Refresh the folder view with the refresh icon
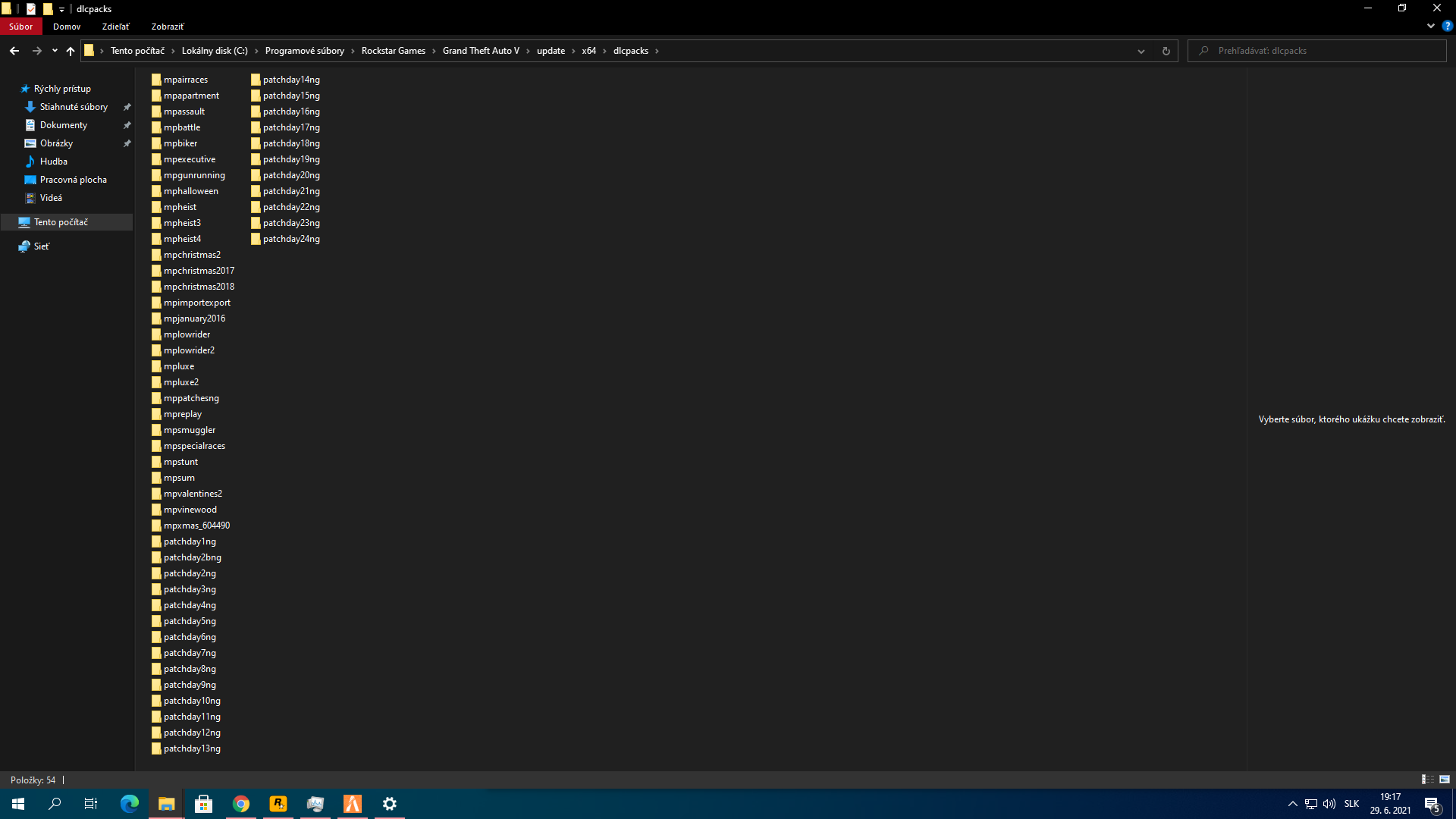The image size is (1456, 819). pos(1166,51)
